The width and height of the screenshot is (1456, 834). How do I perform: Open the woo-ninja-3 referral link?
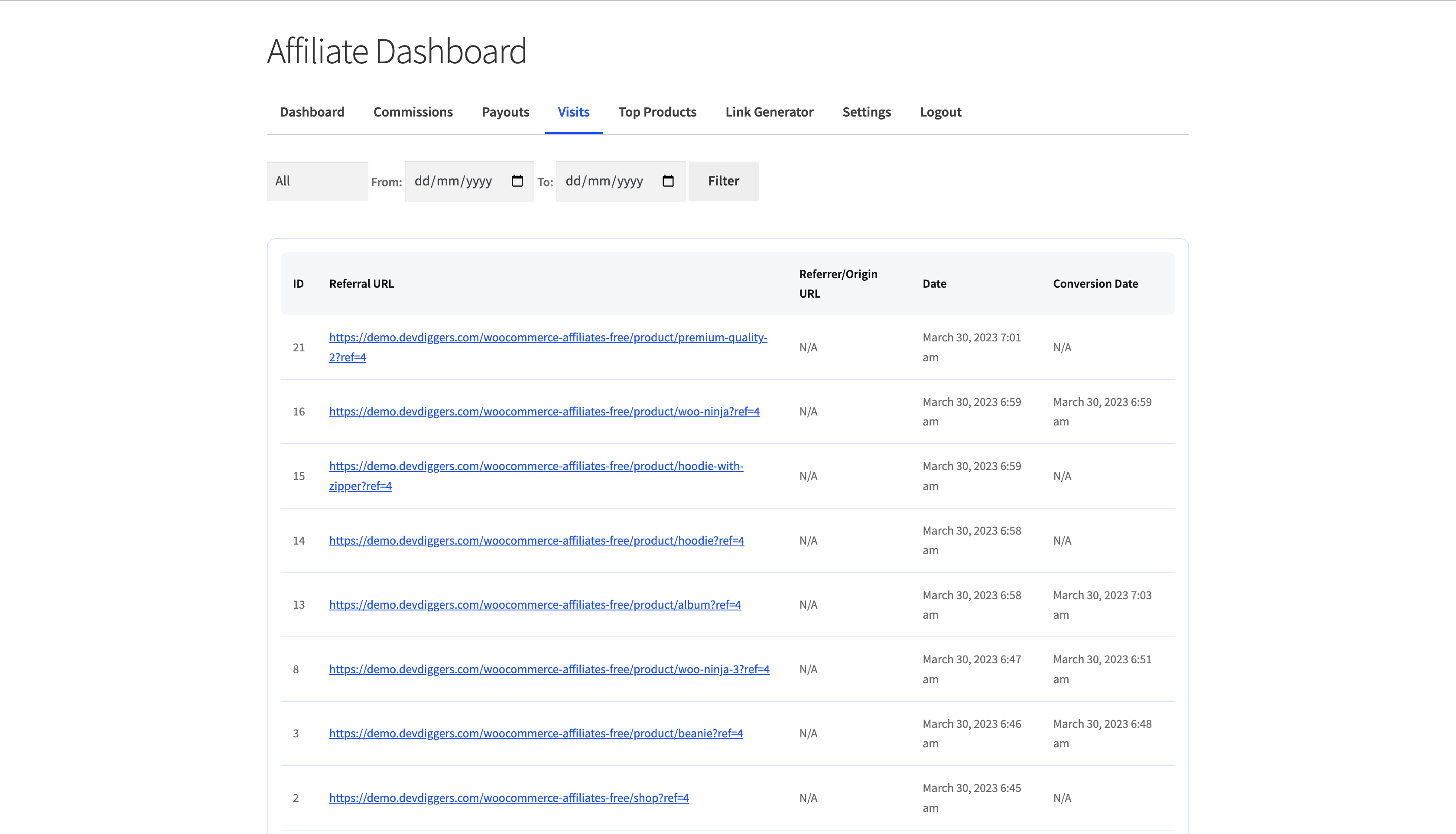549,668
